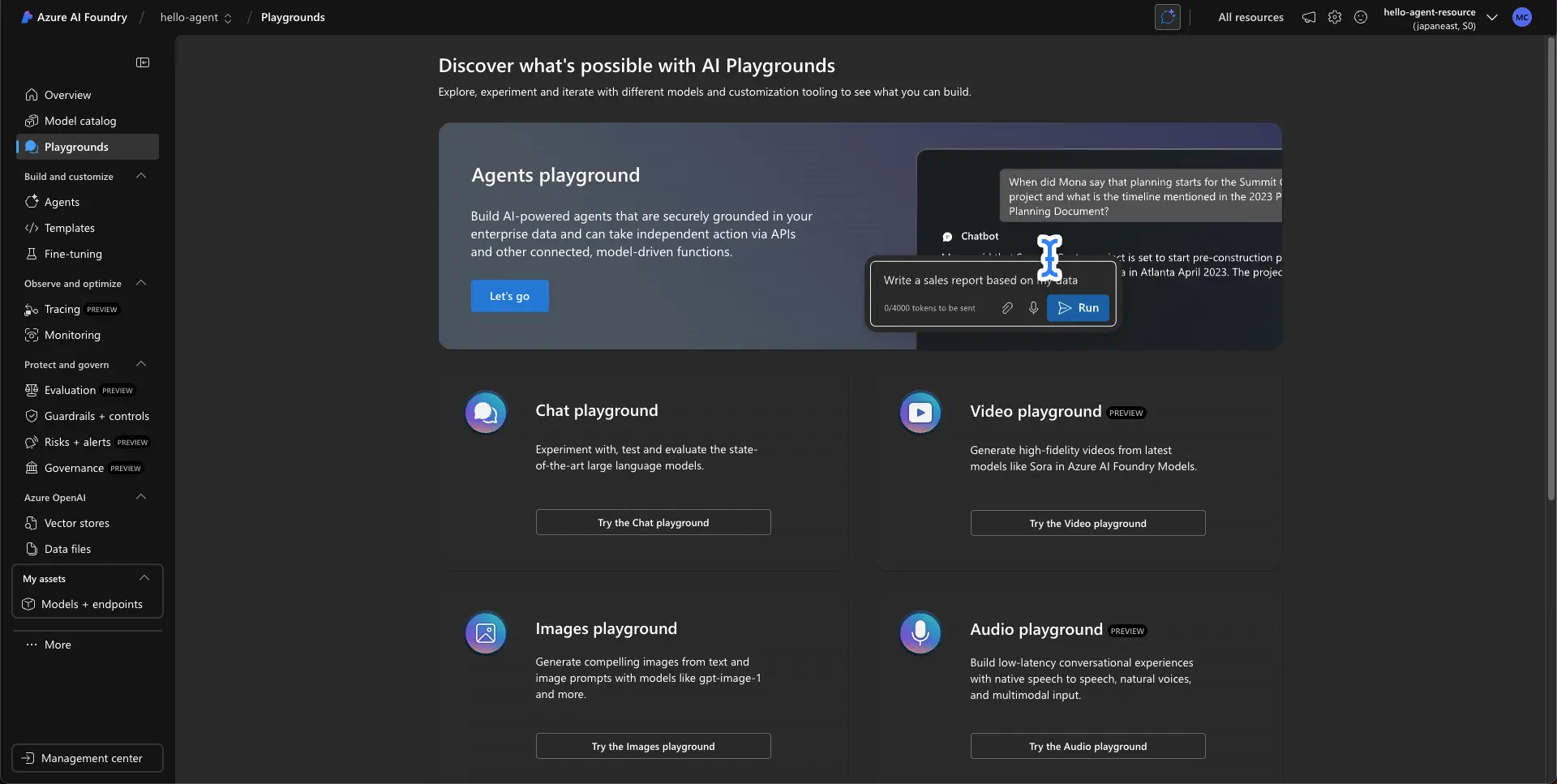The image size is (1557, 784).
Task: Click Try the Audio playground
Action: tap(1087, 747)
